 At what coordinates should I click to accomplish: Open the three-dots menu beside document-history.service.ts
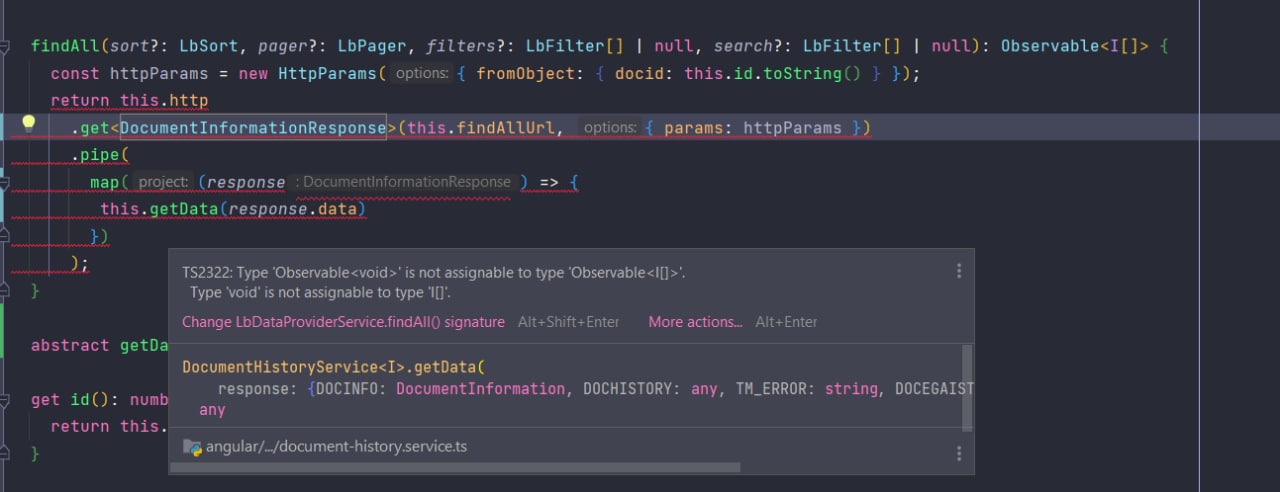coord(959,453)
